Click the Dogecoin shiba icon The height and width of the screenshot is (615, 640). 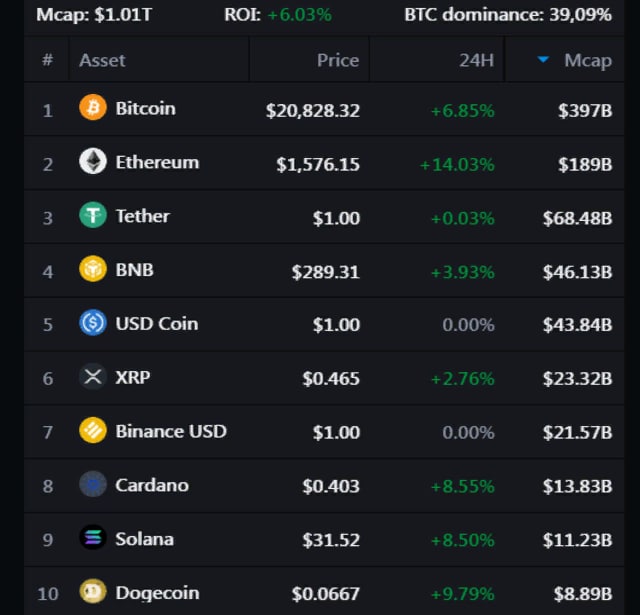pyautogui.click(x=93, y=591)
